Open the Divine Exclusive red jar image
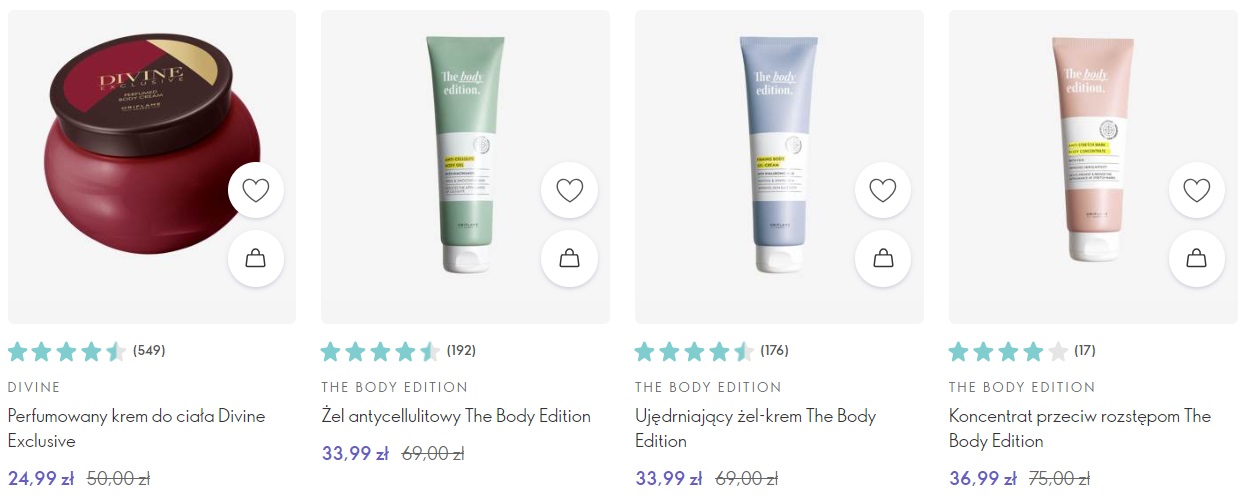The height and width of the screenshot is (503, 1250). (x=140, y=152)
